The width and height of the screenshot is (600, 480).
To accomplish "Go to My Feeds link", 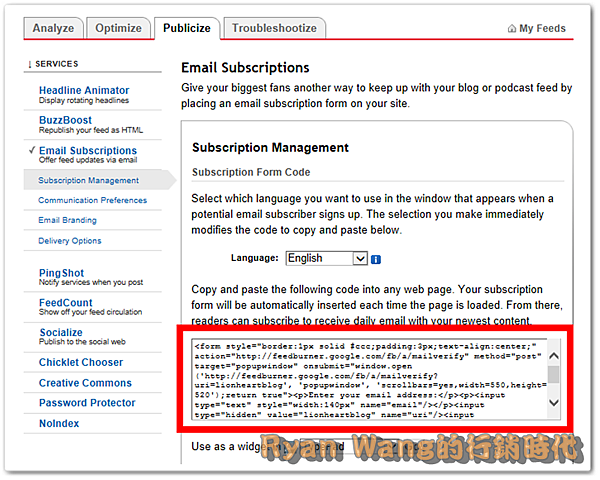I will [542, 28].
